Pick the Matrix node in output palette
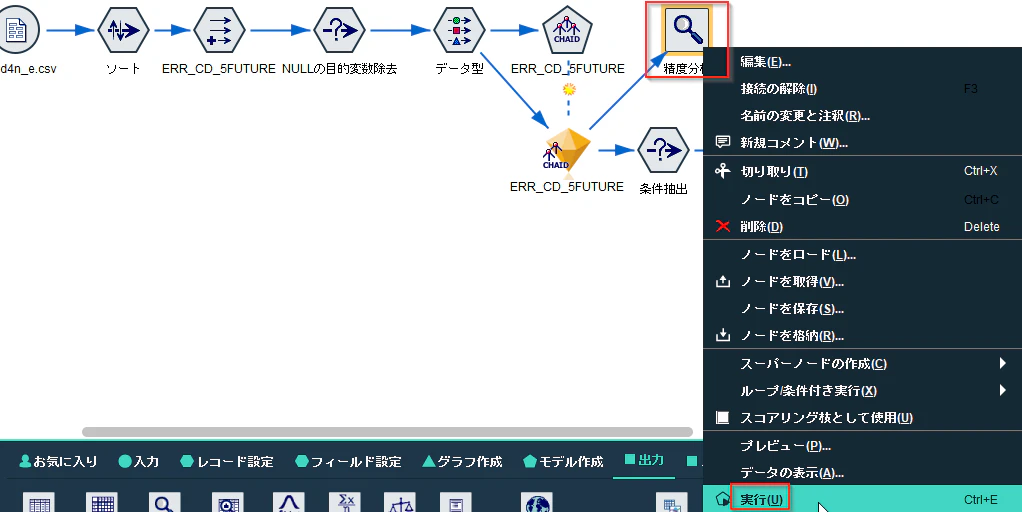Screen dimensions: 1022x512 (102, 502)
